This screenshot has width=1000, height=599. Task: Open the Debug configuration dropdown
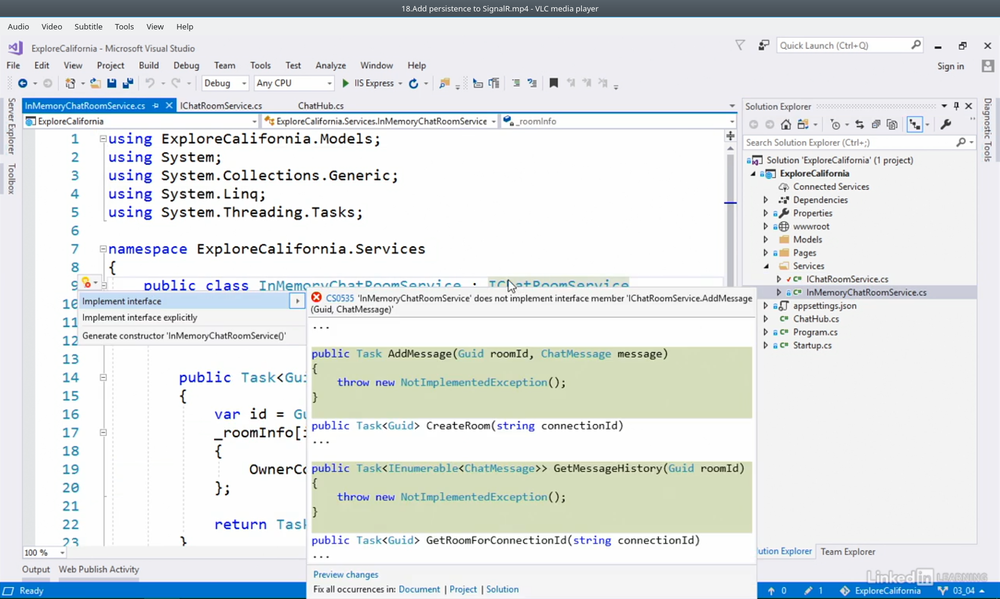click(x=225, y=84)
